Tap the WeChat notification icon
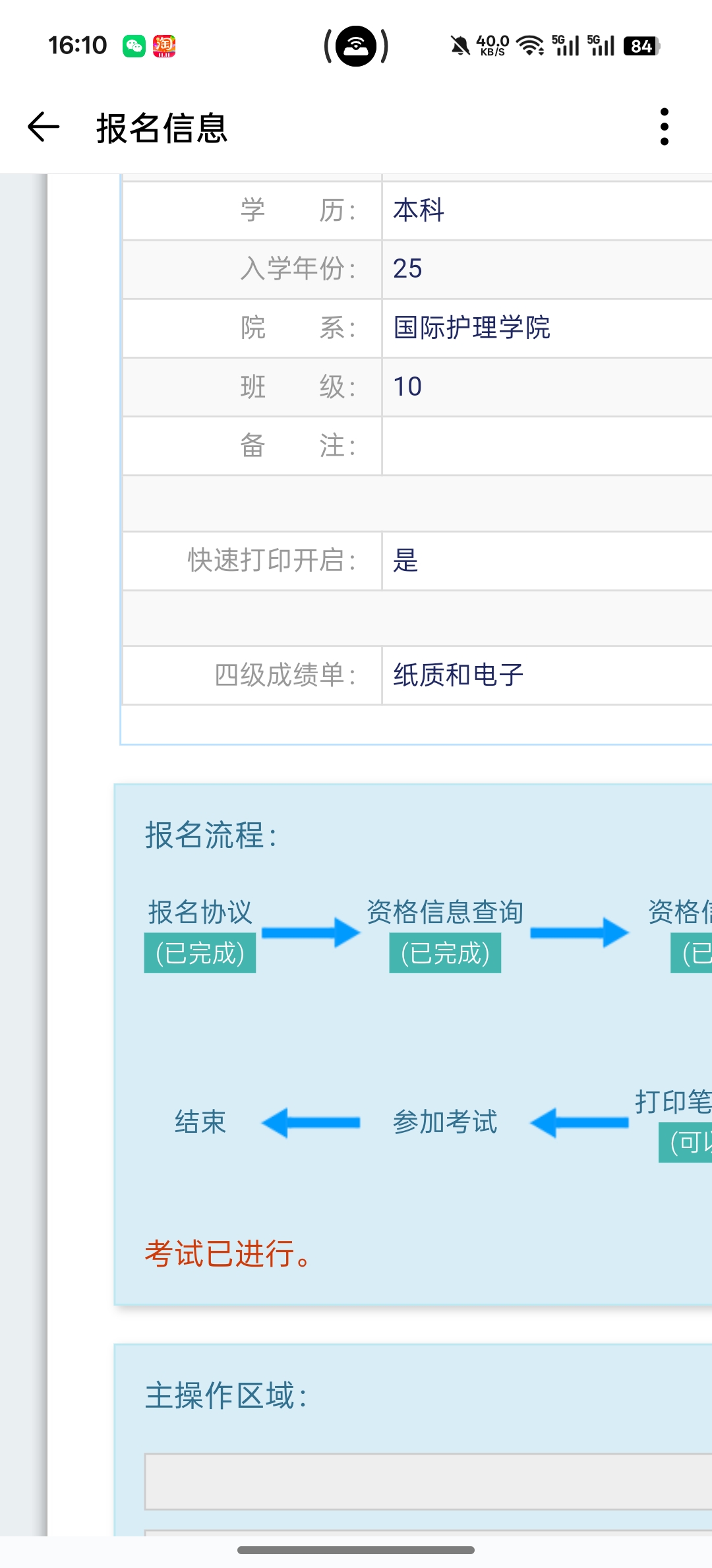Viewport: 712px width, 1568px height. coord(134,46)
